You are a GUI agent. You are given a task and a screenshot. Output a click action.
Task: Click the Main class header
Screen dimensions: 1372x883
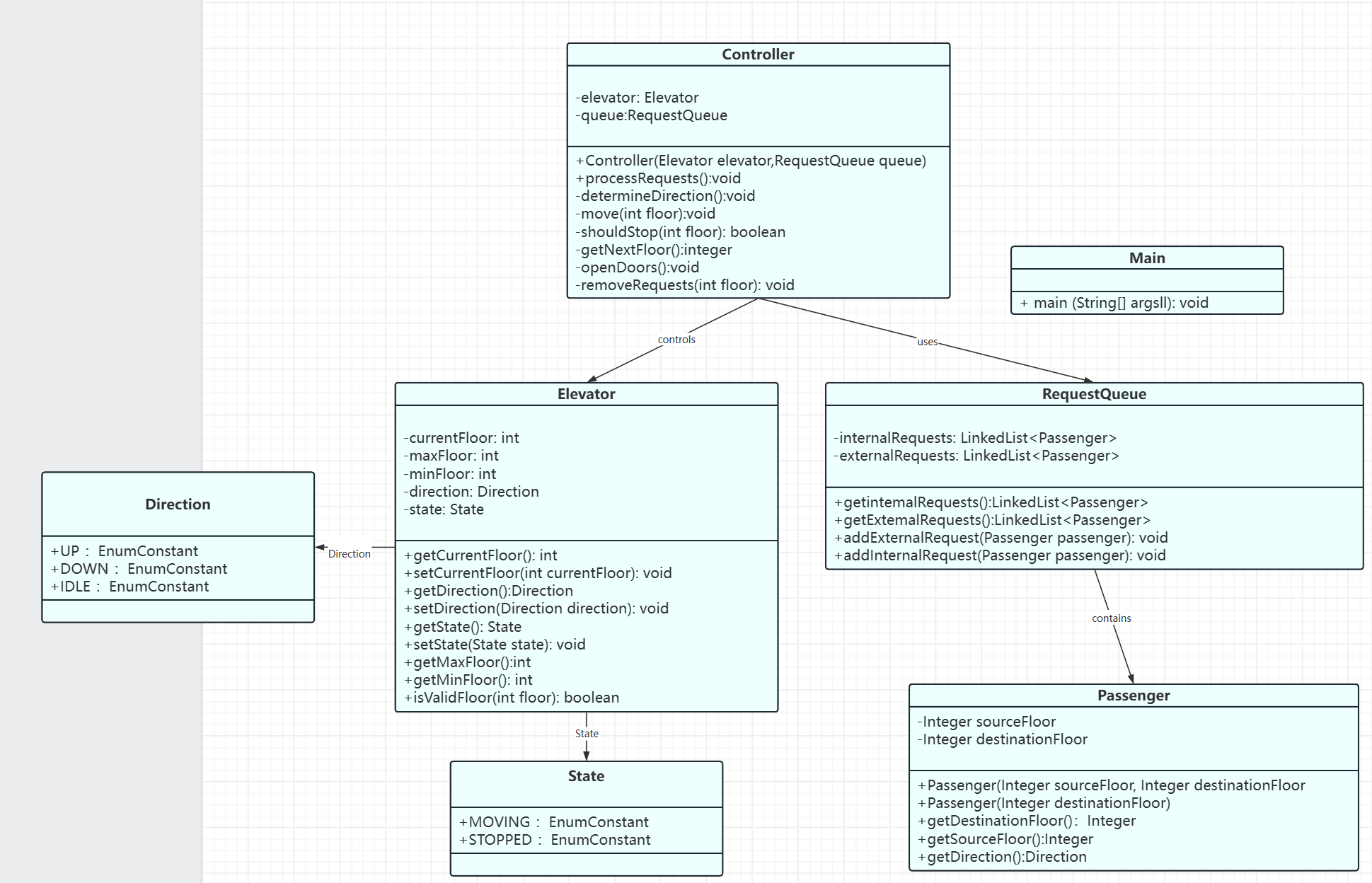(1146, 258)
